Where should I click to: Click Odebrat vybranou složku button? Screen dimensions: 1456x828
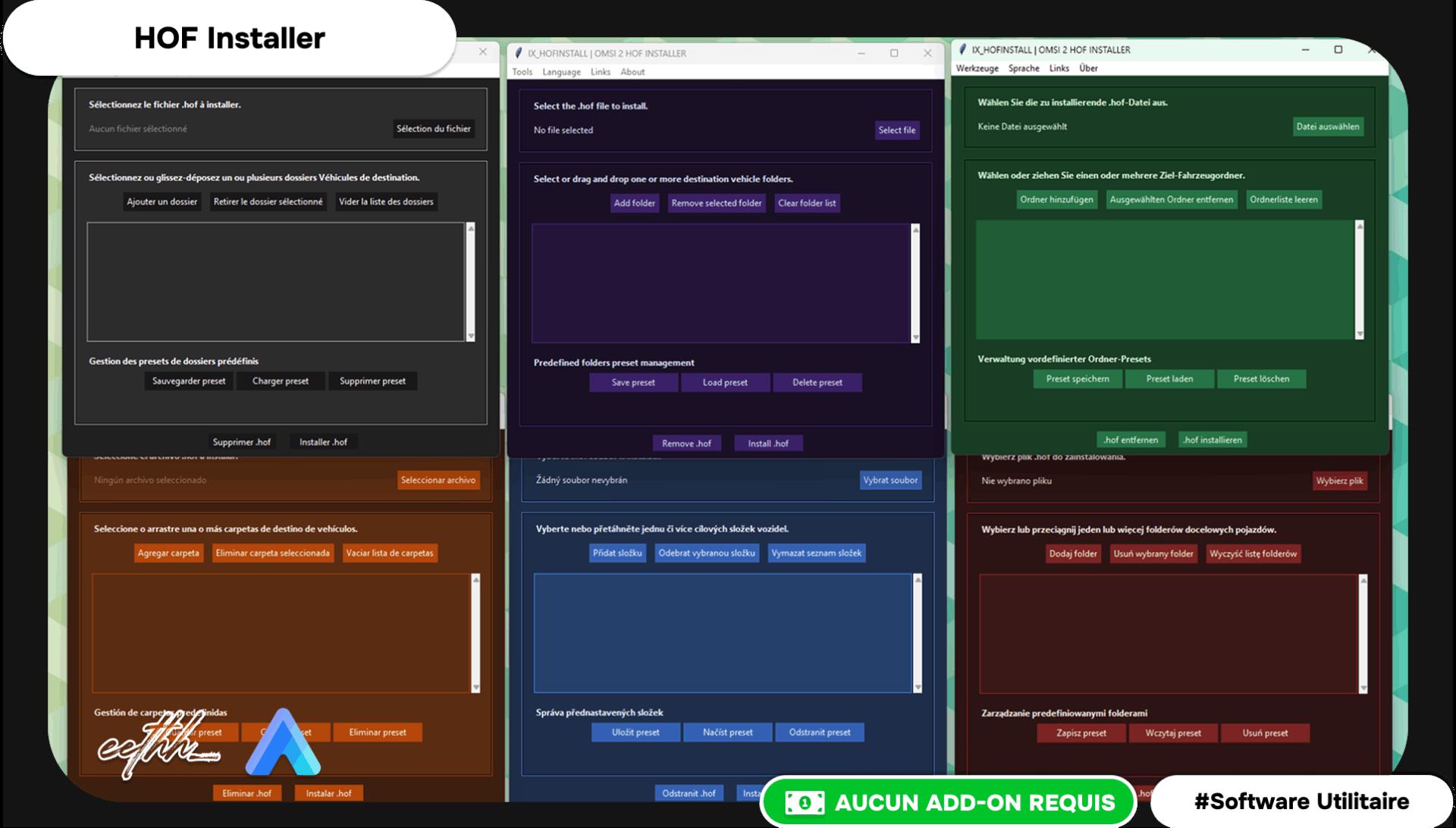coord(707,554)
